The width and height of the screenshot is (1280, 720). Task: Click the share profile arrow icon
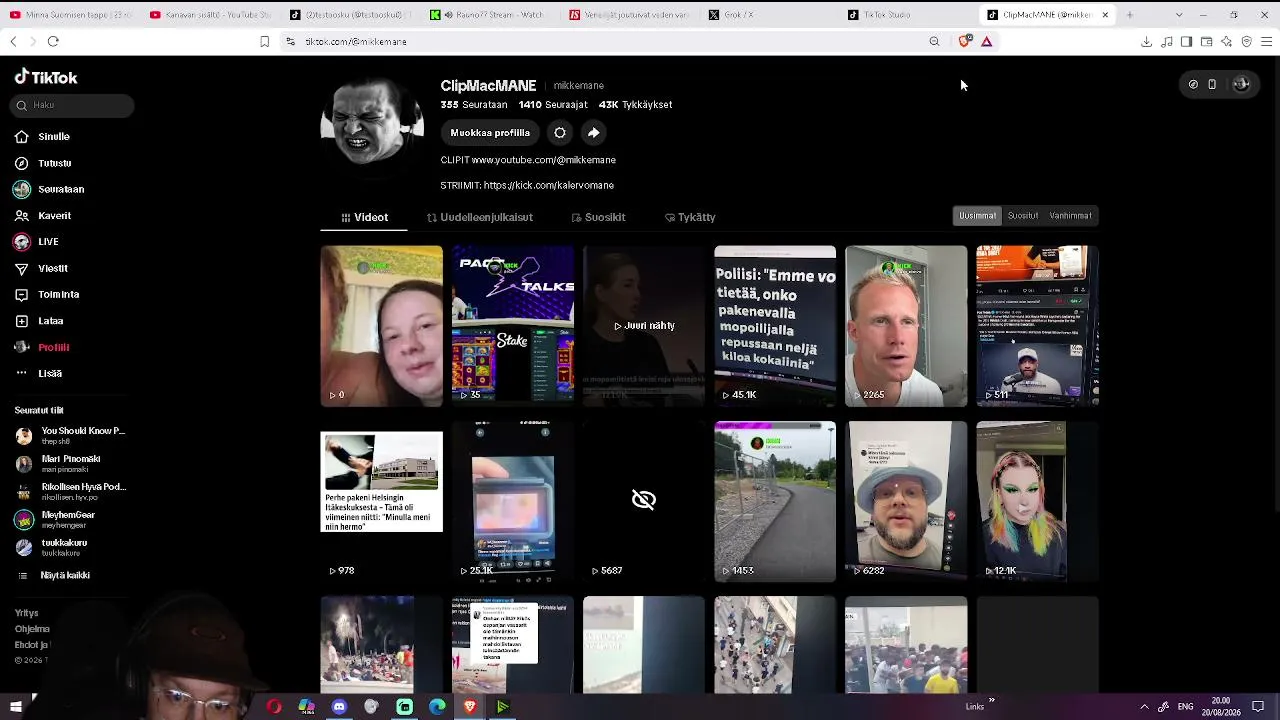tap(594, 133)
